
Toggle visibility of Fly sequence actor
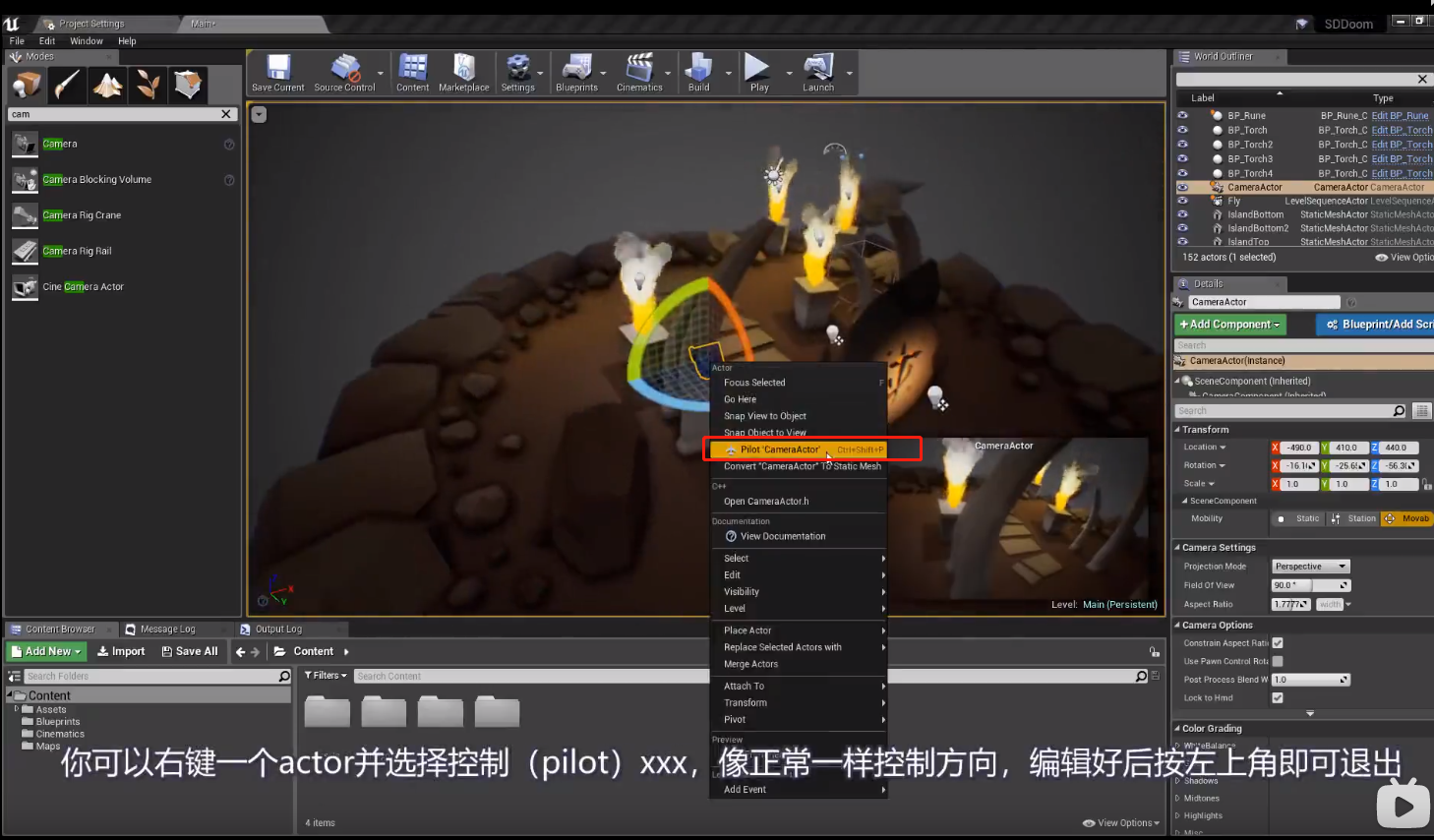pyautogui.click(x=1182, y=200)
